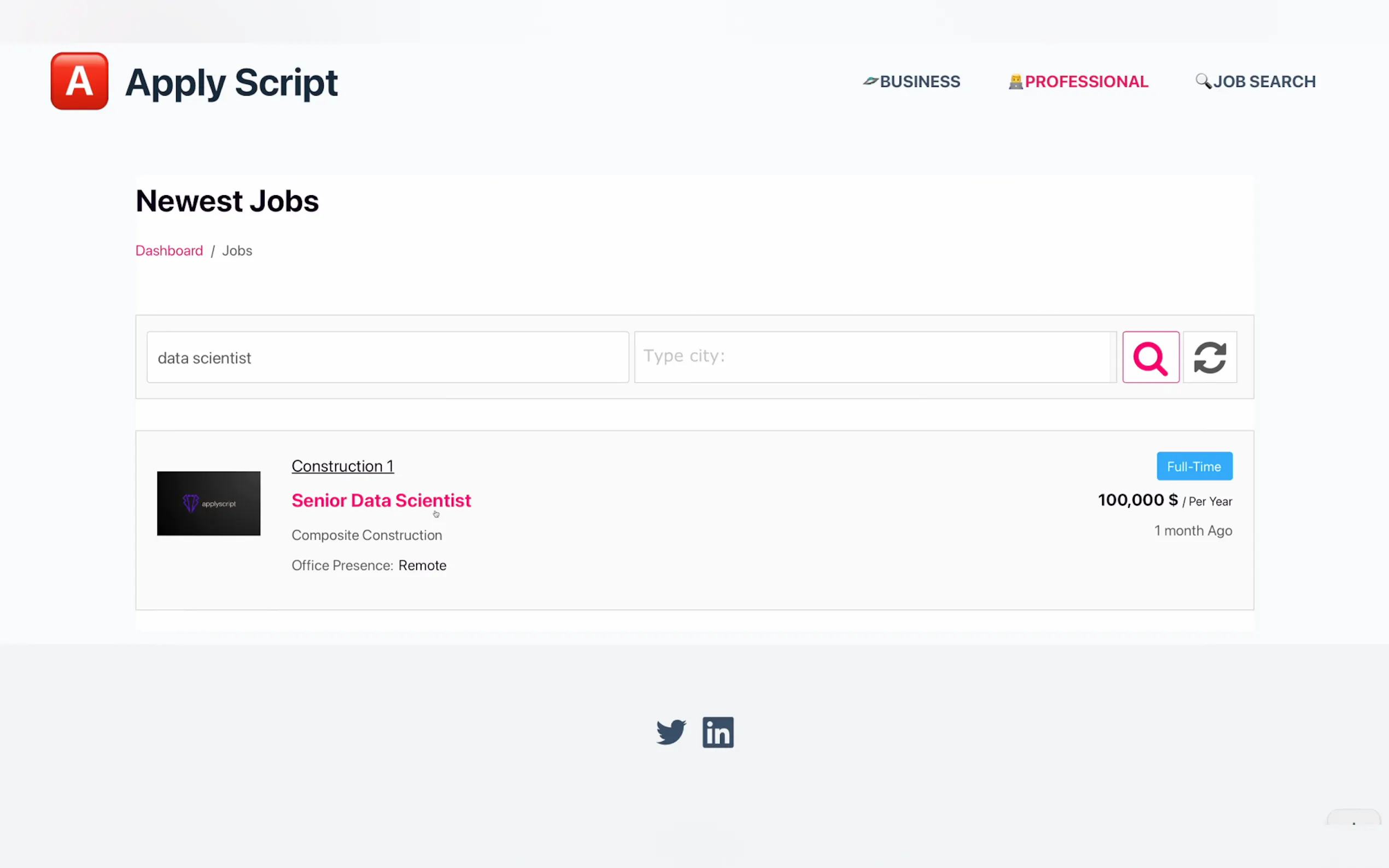This screenshot has height=868, width=1389.
Task: Click the magnifier search button
Action: 1151,357
